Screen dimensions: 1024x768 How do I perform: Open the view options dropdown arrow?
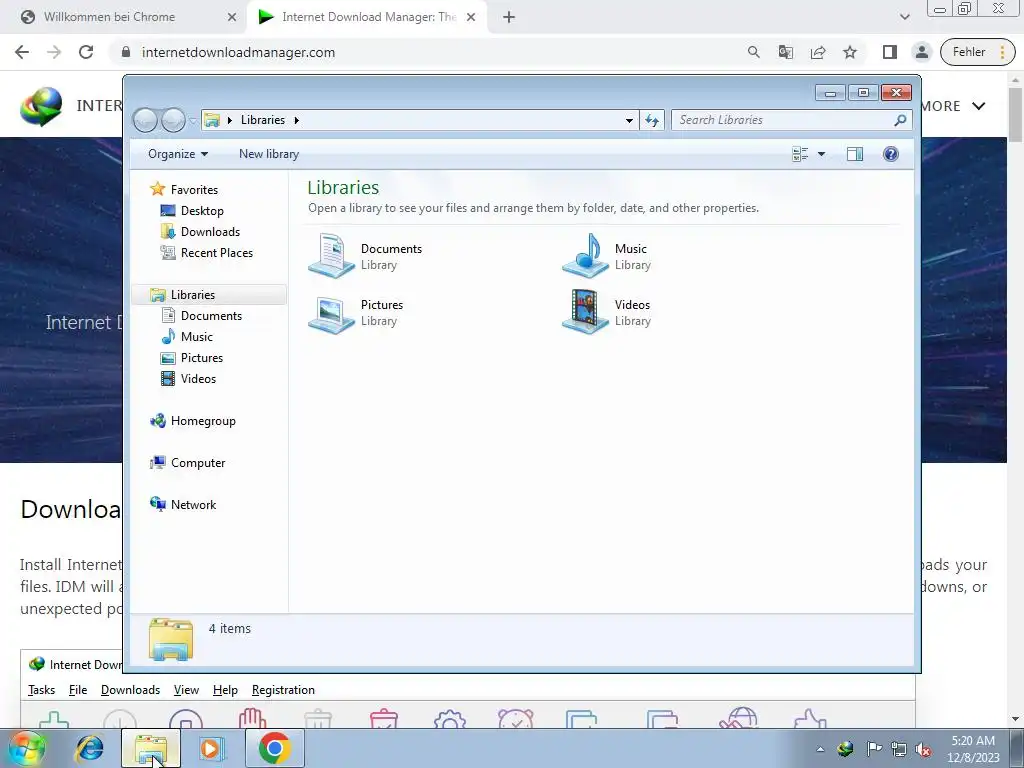coord(822,154)
